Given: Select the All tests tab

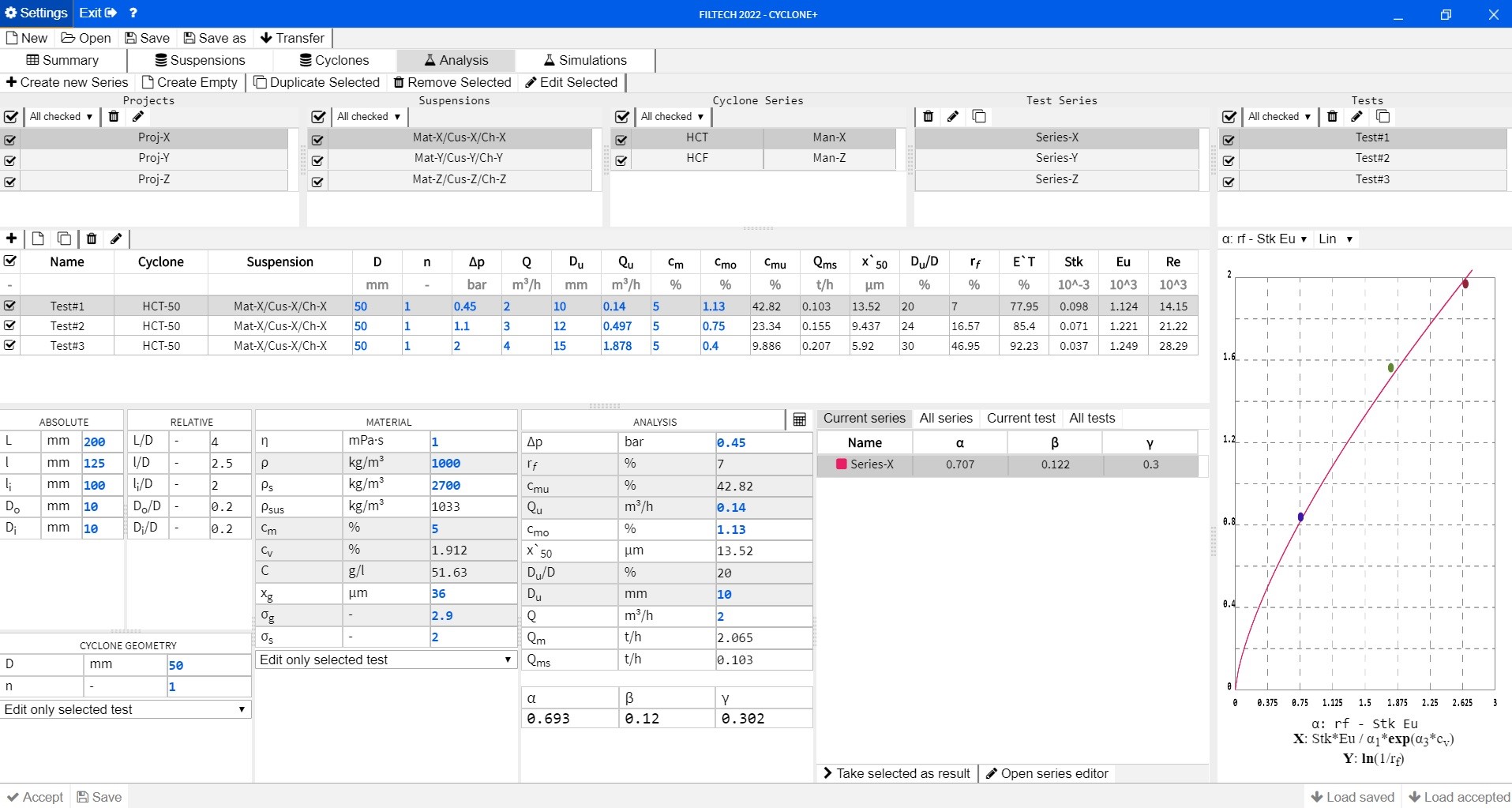Looking at the screenshot, I should point(1092,418).
